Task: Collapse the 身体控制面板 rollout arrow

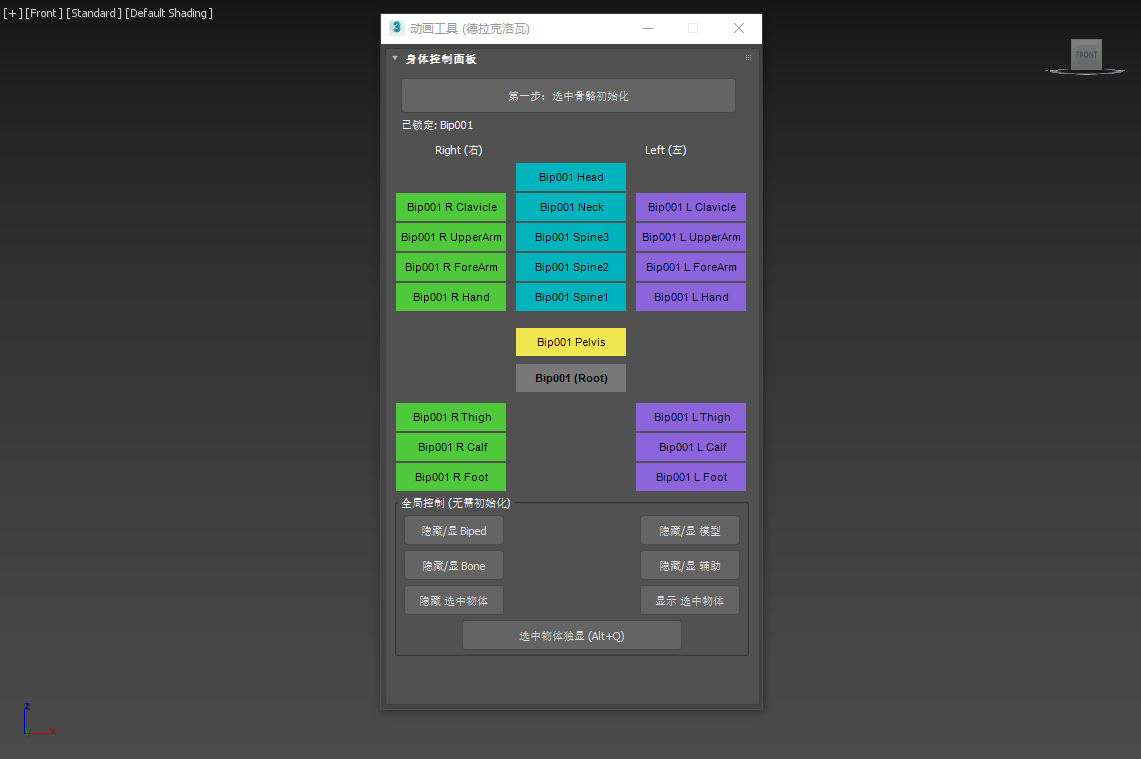Action: pos(395,59)
